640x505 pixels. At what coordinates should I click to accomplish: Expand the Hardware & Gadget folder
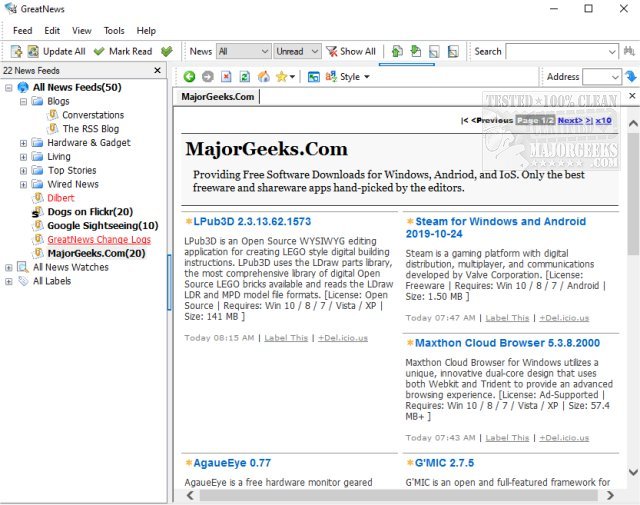pyautogui.click(x=23, y=143)
